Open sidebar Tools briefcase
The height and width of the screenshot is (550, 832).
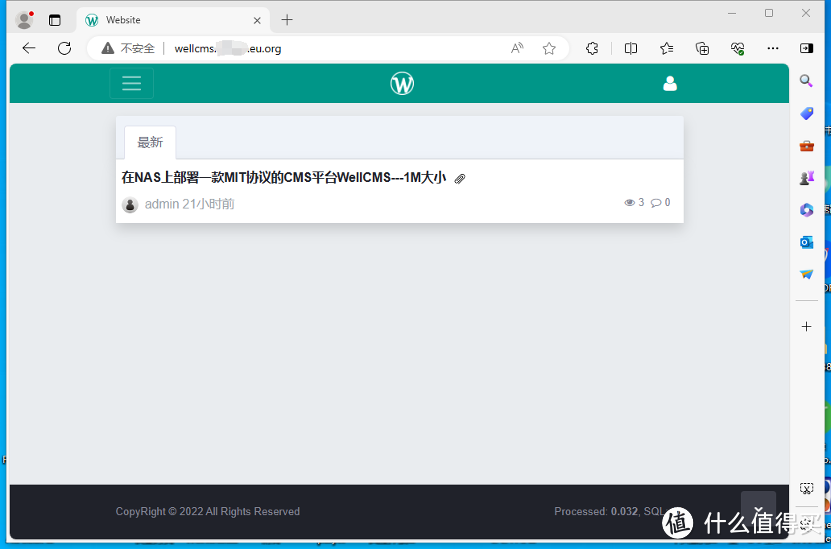pos(807,145)
